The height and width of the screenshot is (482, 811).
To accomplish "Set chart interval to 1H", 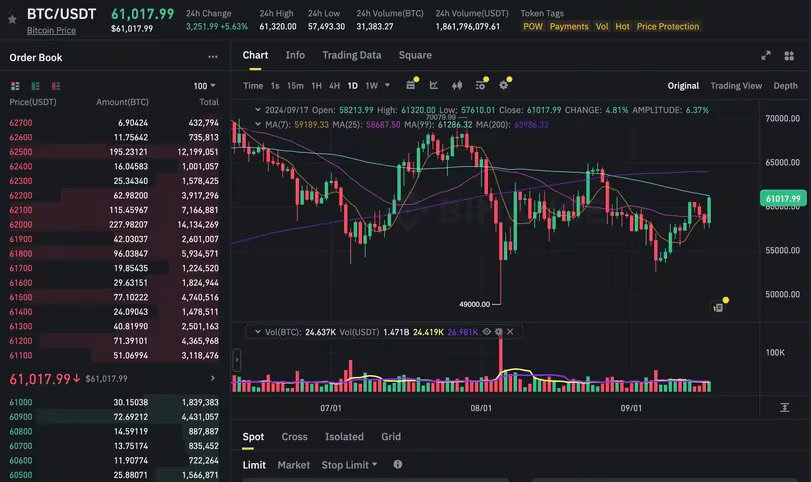I will pos(317,86).
